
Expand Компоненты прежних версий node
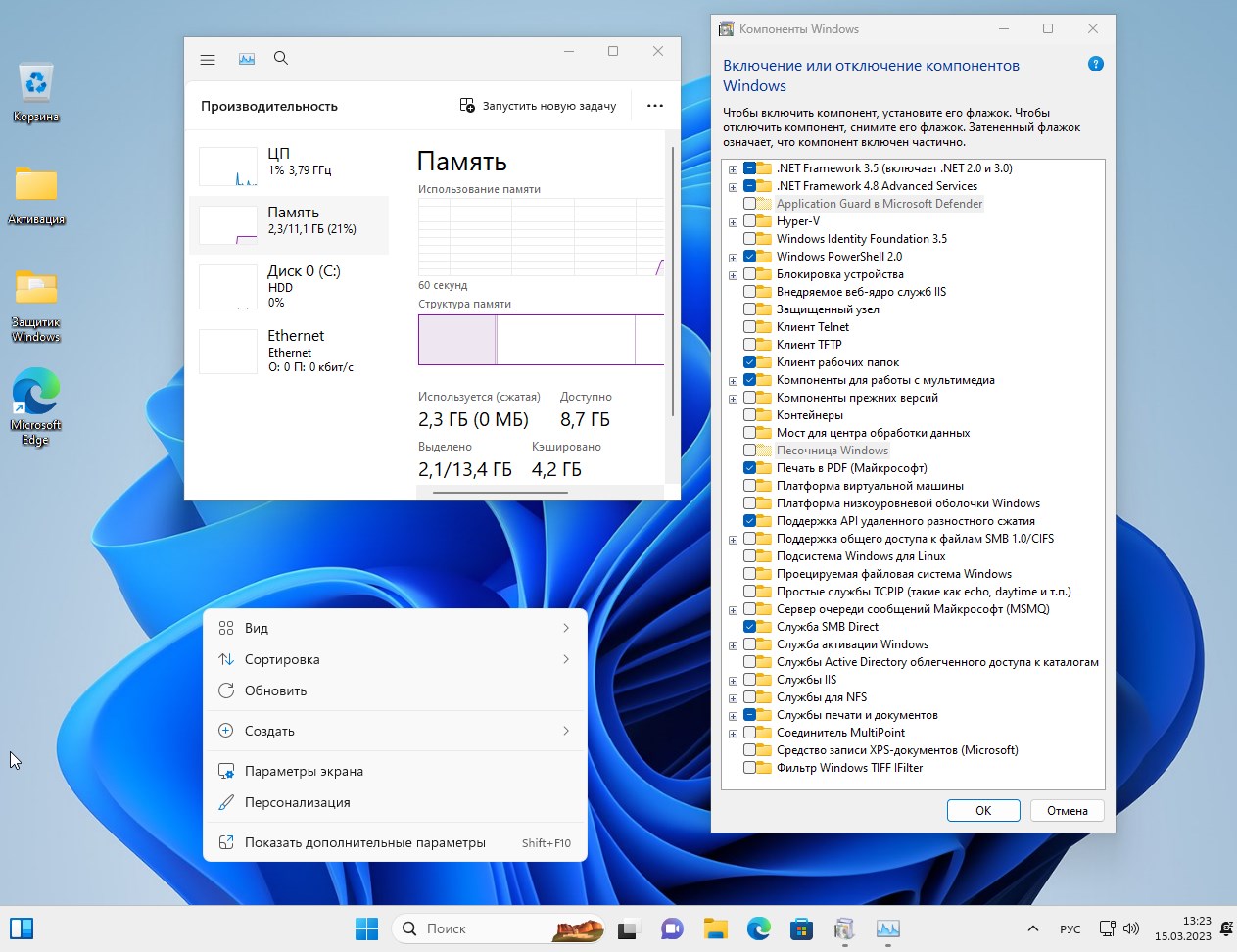click(x=733, y=398)
